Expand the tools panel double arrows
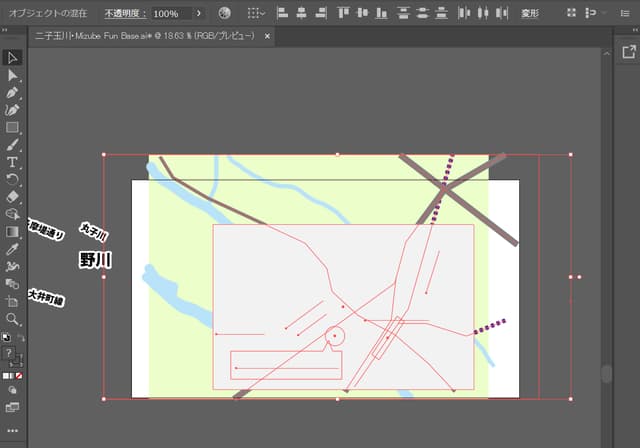The width and height of the screenshot is (640, 448). [4, 30]
